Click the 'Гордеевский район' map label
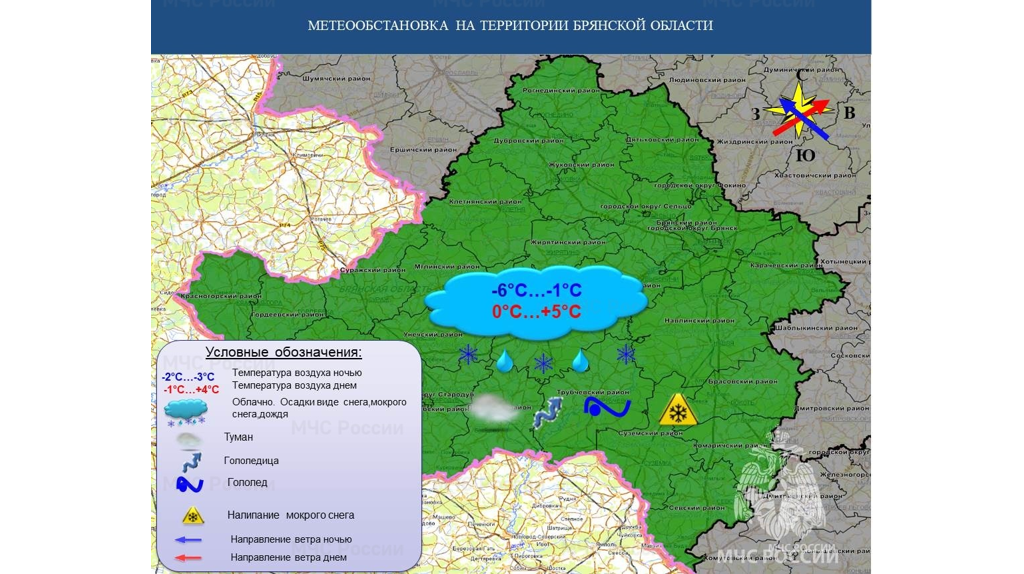 [287, 315]
